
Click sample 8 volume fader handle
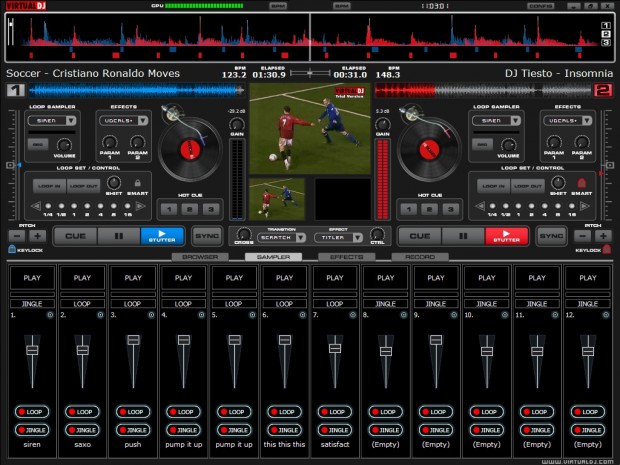[386, 351]
